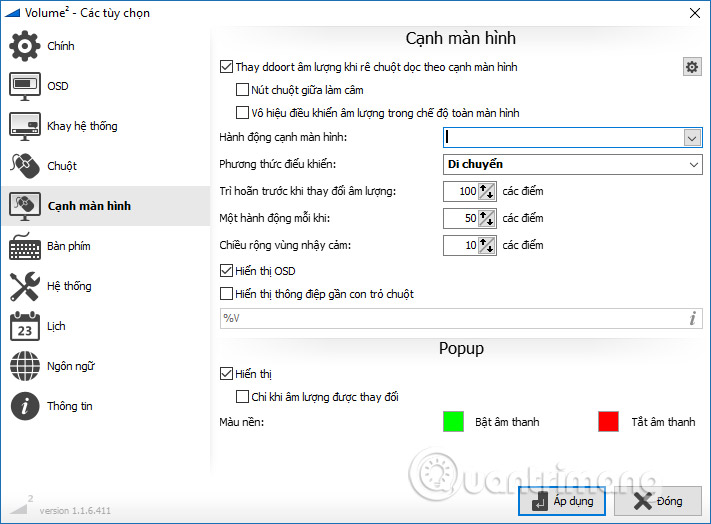Click the Trì hoãn 100 value field

point(461,191)
